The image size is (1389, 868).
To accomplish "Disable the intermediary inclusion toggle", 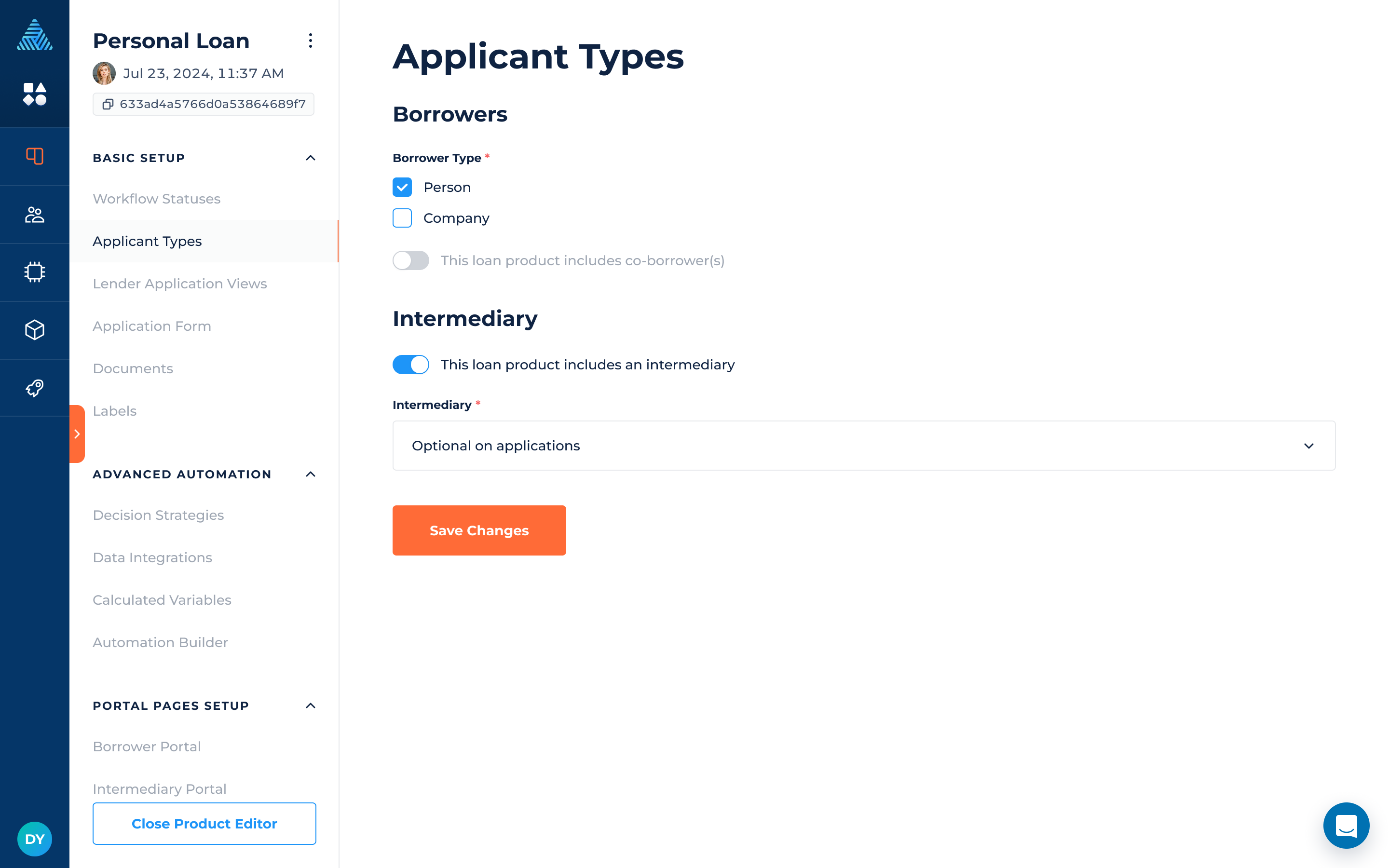I will coord(410,365).
